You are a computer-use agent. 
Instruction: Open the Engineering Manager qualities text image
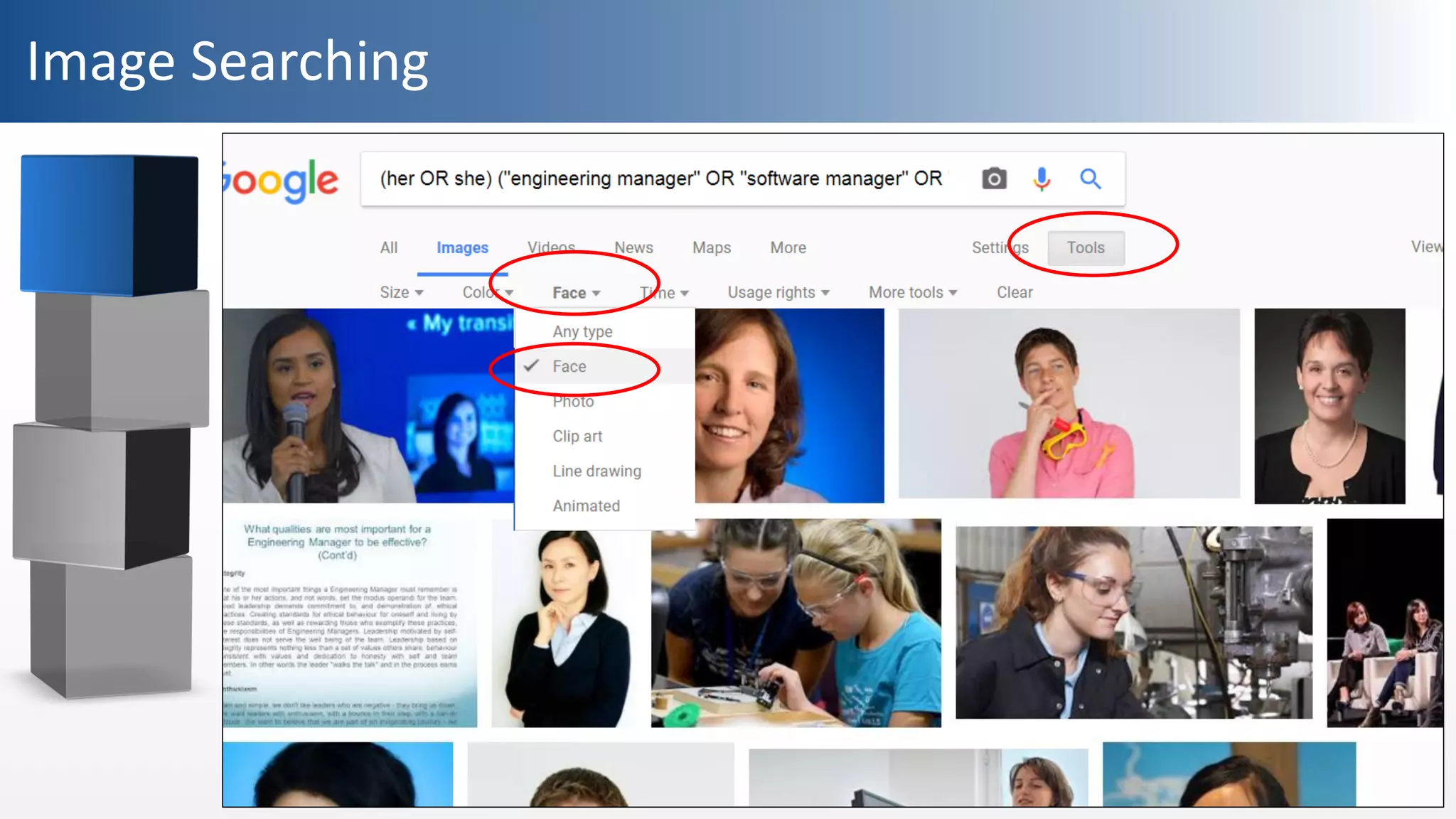click(x=350, y=623)
